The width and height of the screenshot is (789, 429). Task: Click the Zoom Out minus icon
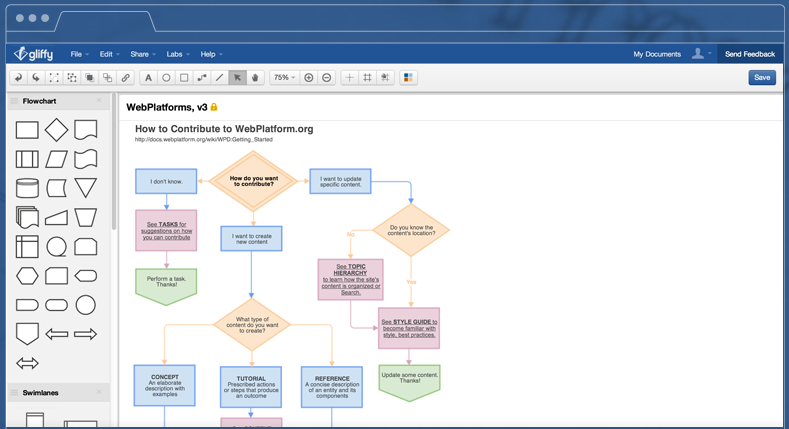tap(327, 77)
